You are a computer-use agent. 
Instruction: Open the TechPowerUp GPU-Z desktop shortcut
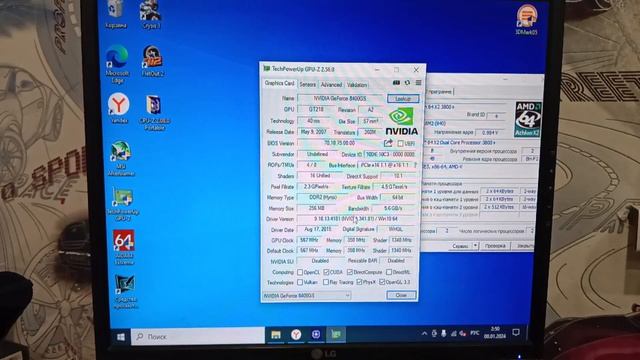pyautogui.click(x=122, y=204)
